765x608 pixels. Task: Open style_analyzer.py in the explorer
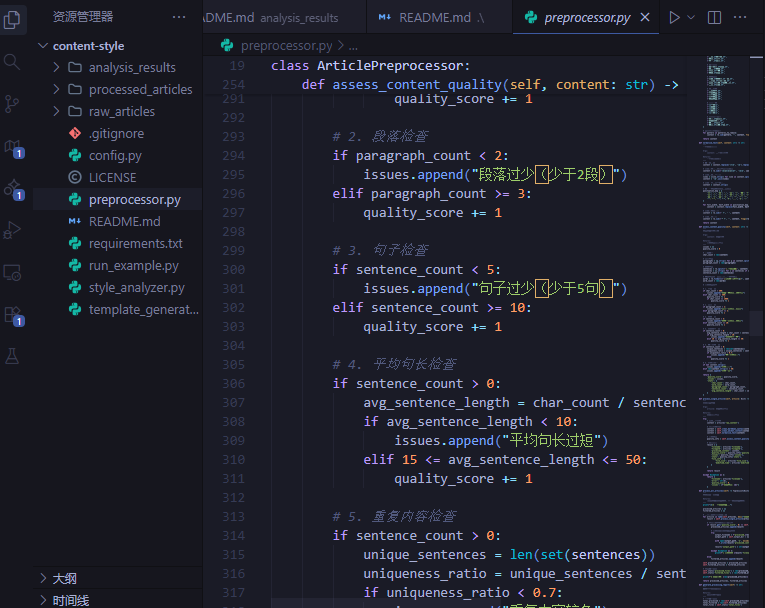[x=136, y=287]
